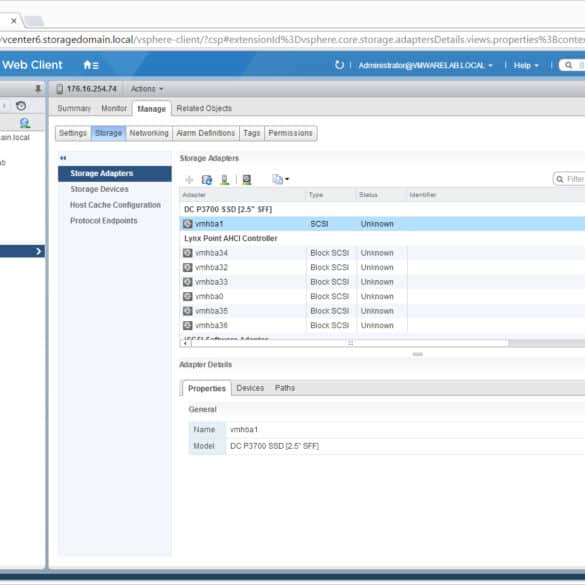585x585 pixels.
Task: Click host icon beside 176.16.254.74
Action: (59, 89)
